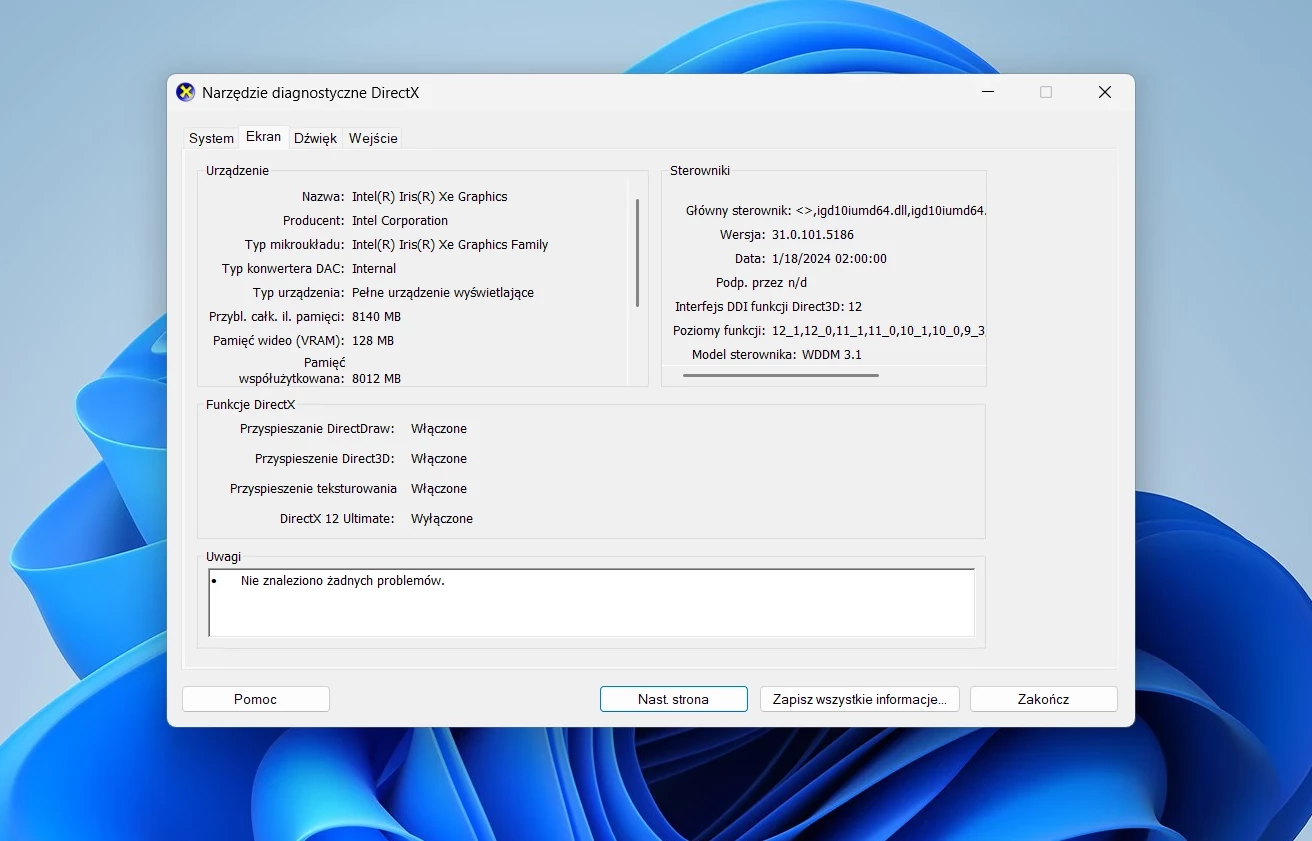Click the DAC type value Internal
Screen dimensions: 1312x841
(374, 268)
